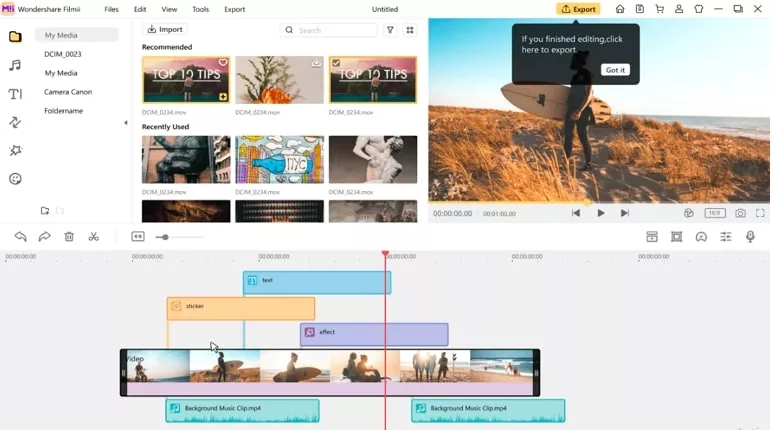Open the audio mixer sliders icon

[x=726, y=237]
